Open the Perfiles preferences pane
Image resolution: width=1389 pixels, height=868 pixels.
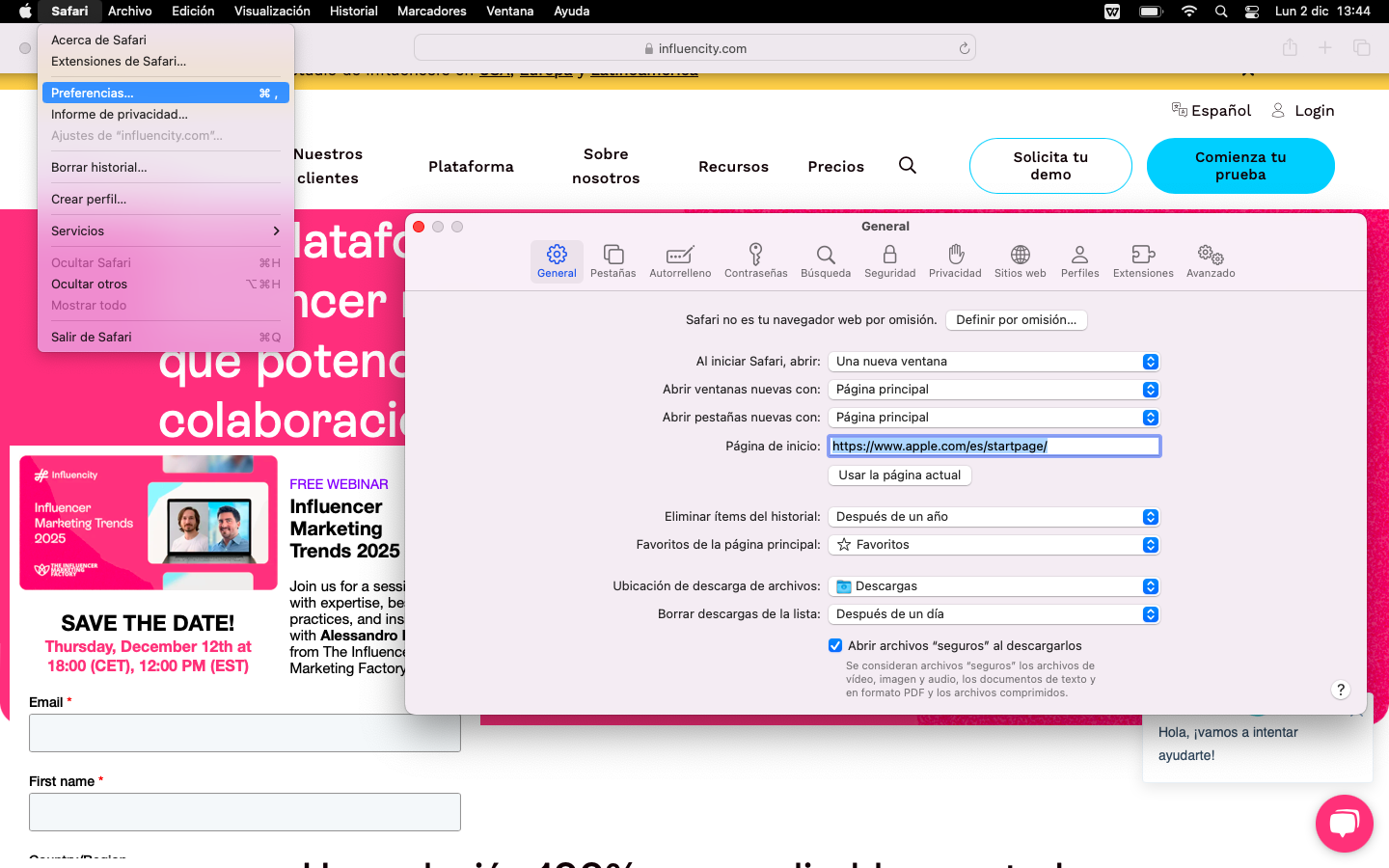coord(1080,261)
